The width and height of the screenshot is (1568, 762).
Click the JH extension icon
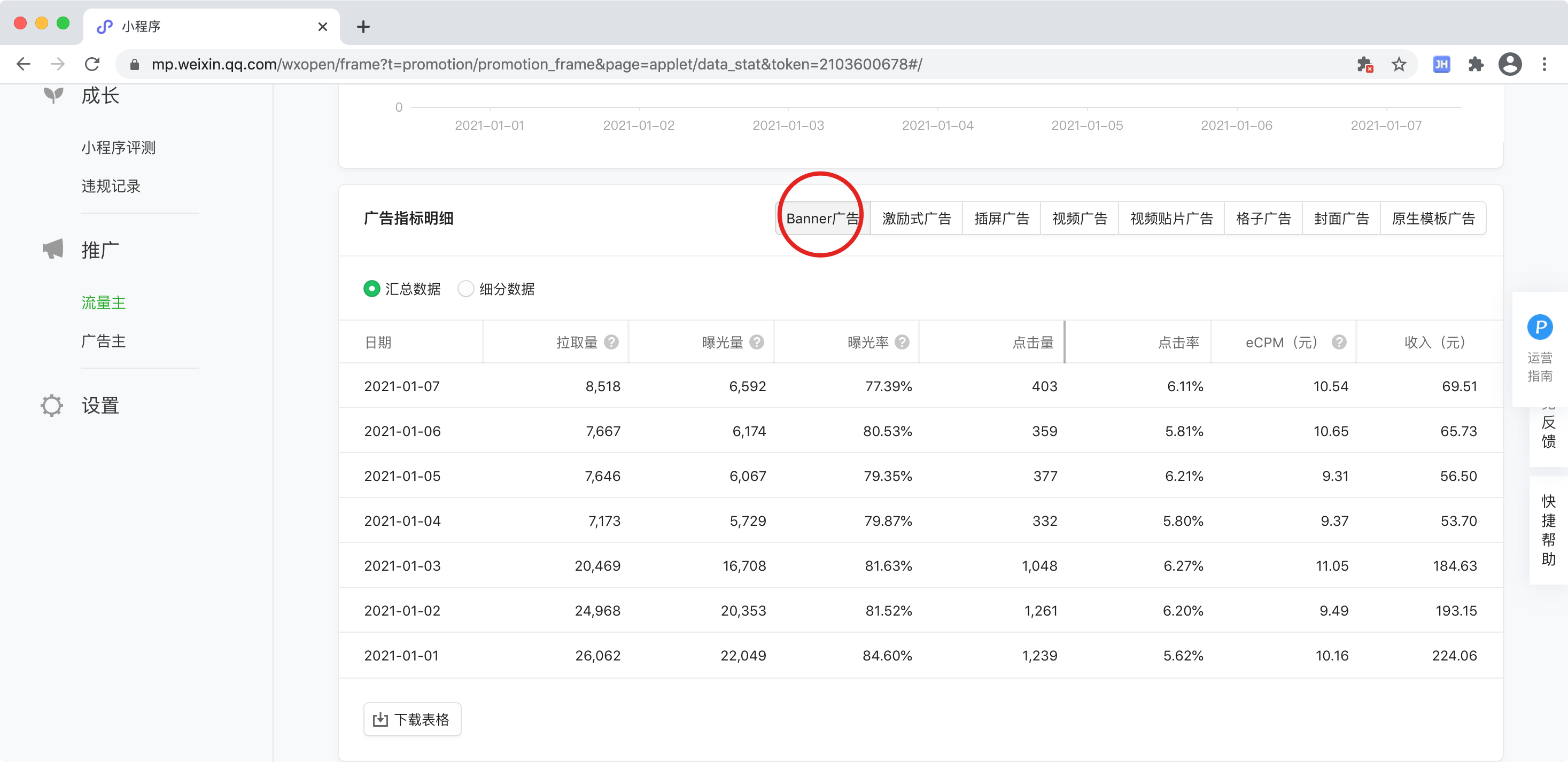1441,64
